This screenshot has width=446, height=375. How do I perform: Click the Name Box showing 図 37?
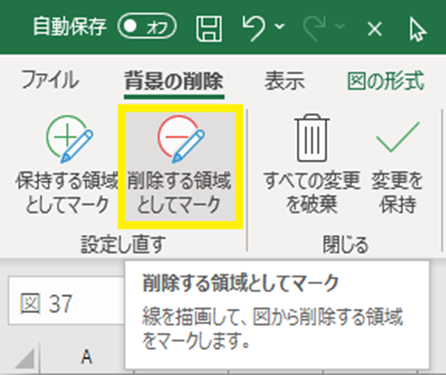pos(66,301)
